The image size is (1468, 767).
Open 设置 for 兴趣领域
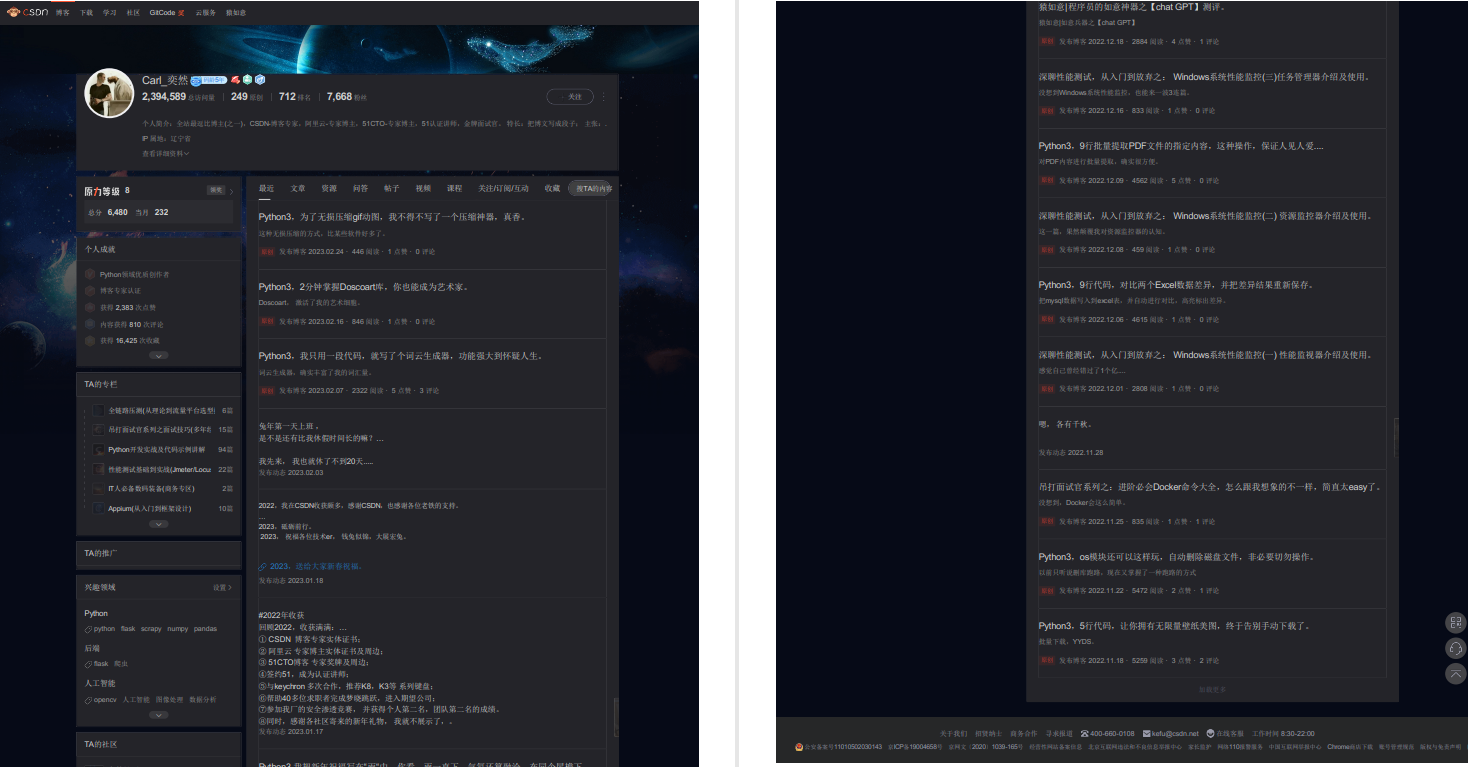222,588
